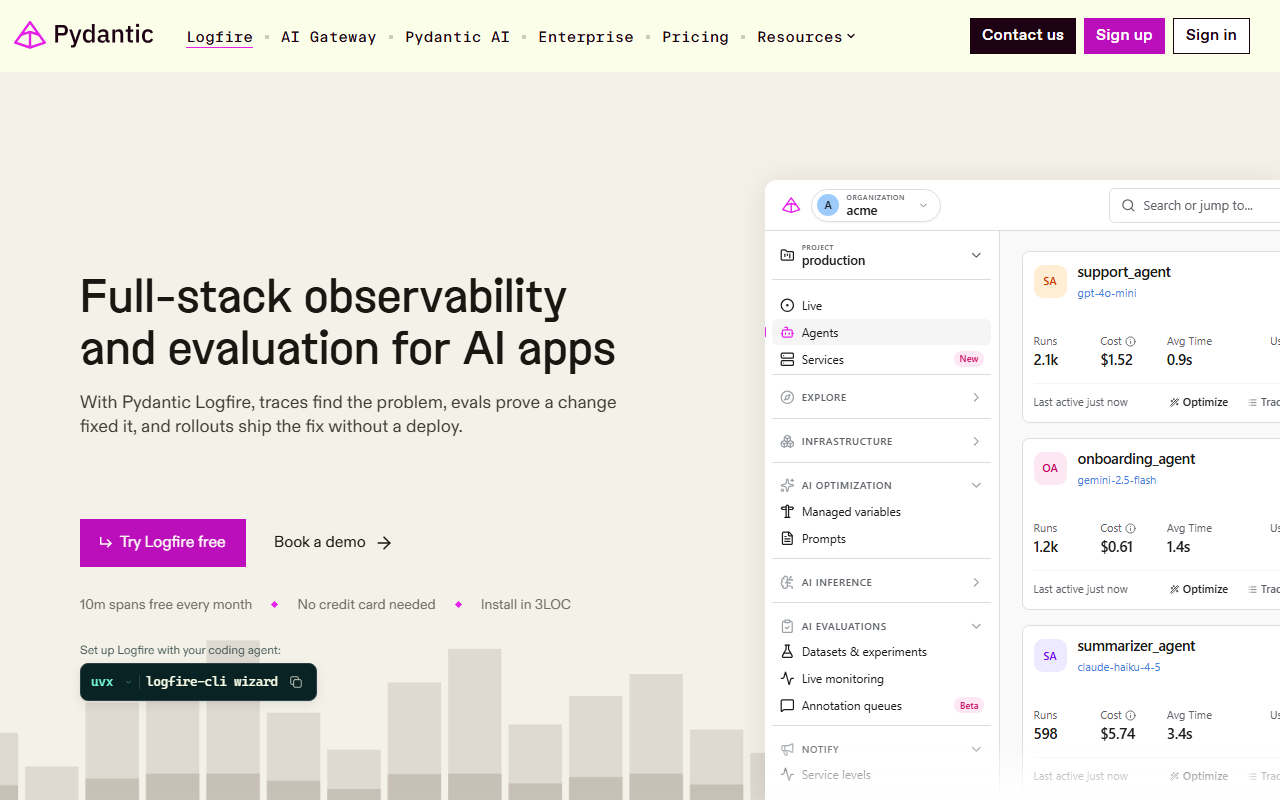Image resolution: width=1280 pixels, height=800 pixels.
Task: Click the Agents sidebar icon
Action: (787, 333)
